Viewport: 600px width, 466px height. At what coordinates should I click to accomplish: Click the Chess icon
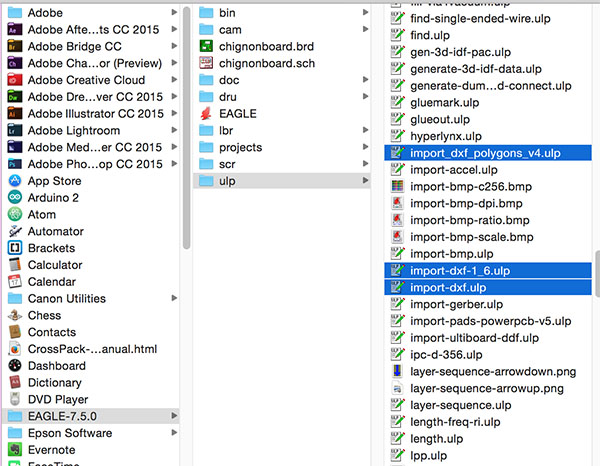15,315
